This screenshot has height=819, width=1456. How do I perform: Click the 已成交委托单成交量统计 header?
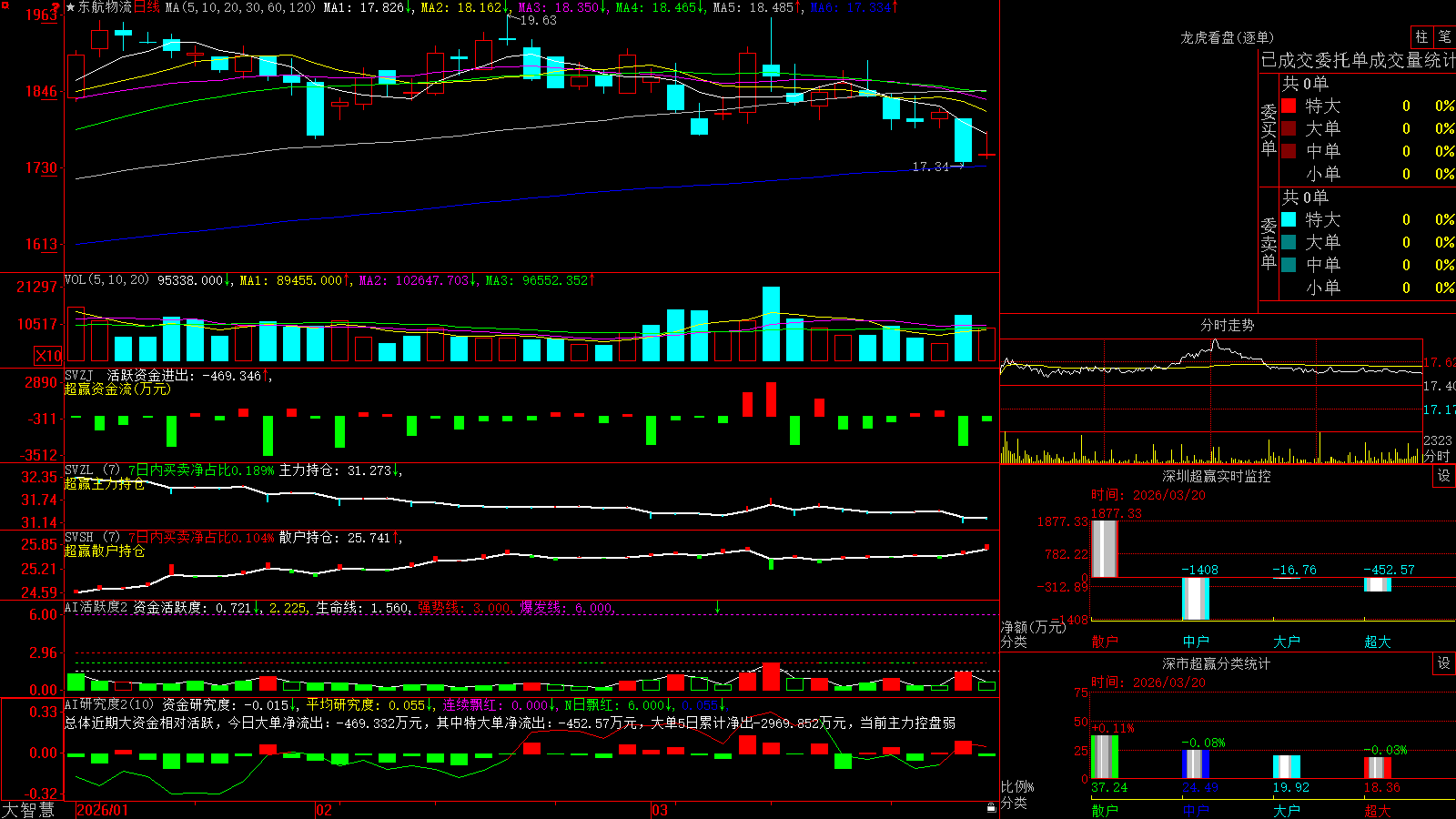point(1358,60)
